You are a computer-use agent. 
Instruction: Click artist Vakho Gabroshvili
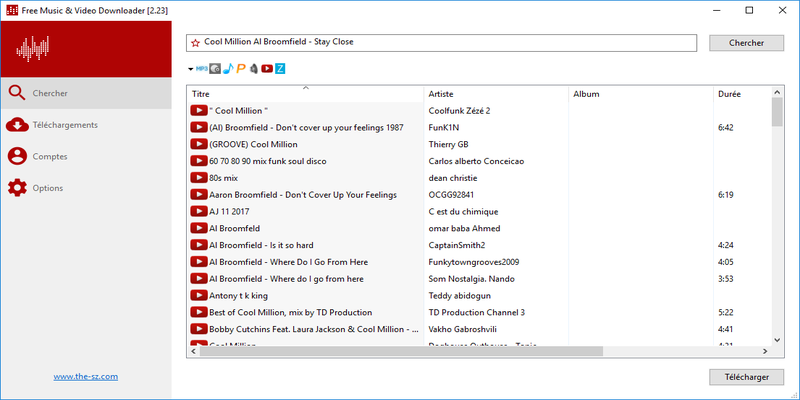click(463, 329)
